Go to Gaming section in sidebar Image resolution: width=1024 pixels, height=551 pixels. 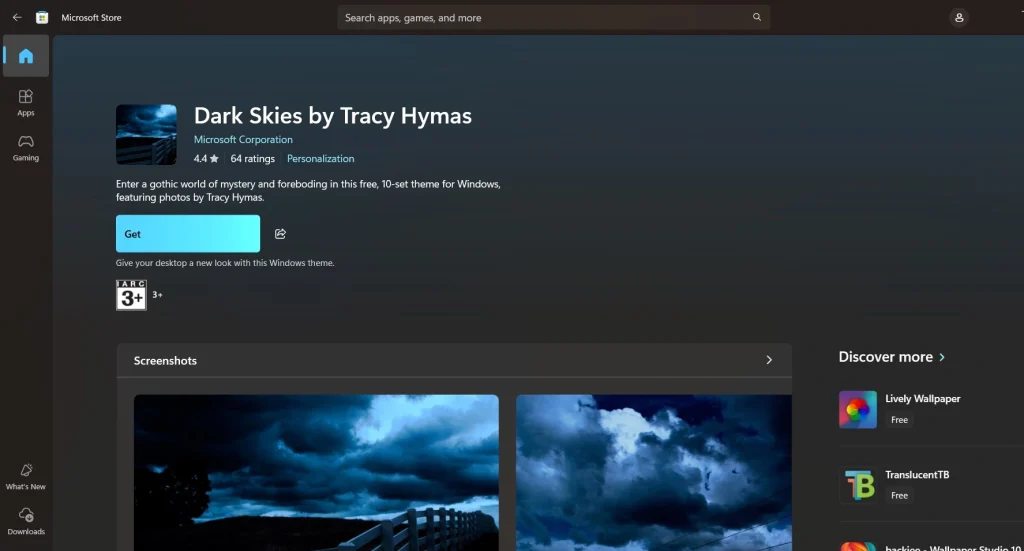26,147
